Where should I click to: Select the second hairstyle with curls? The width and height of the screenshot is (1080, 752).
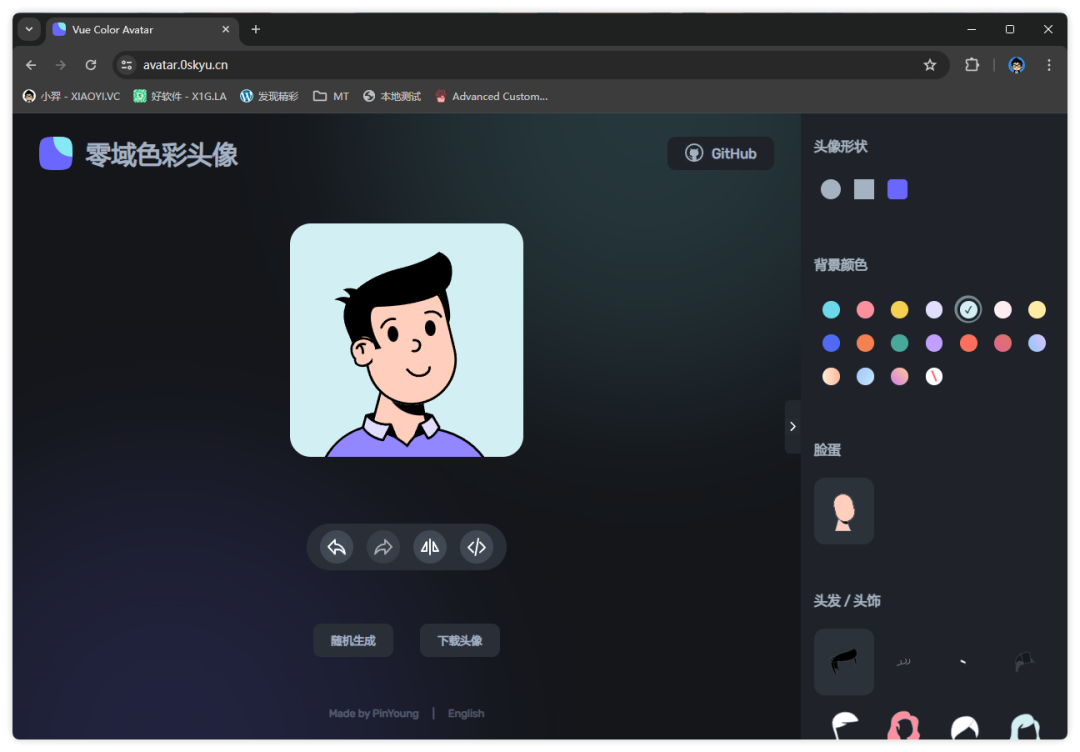(x=904, y=662)
